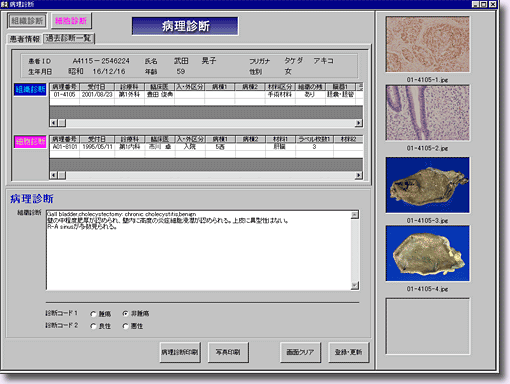Click the 入院 cell in the cytology table
The width and height of the screenshot is (510, 384).
(x=190, y=147)
